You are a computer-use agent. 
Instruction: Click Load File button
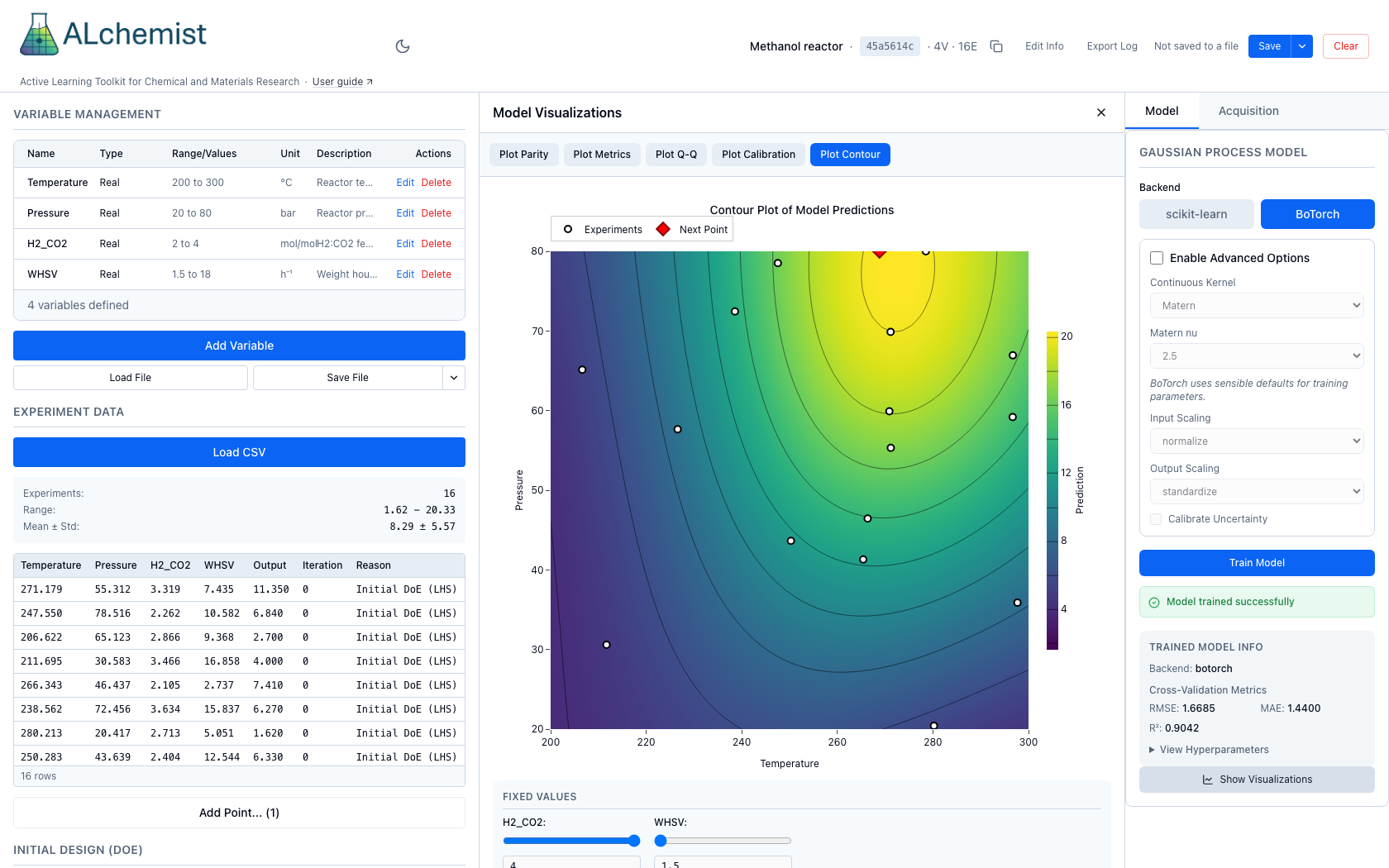click(x=131, y=378)
